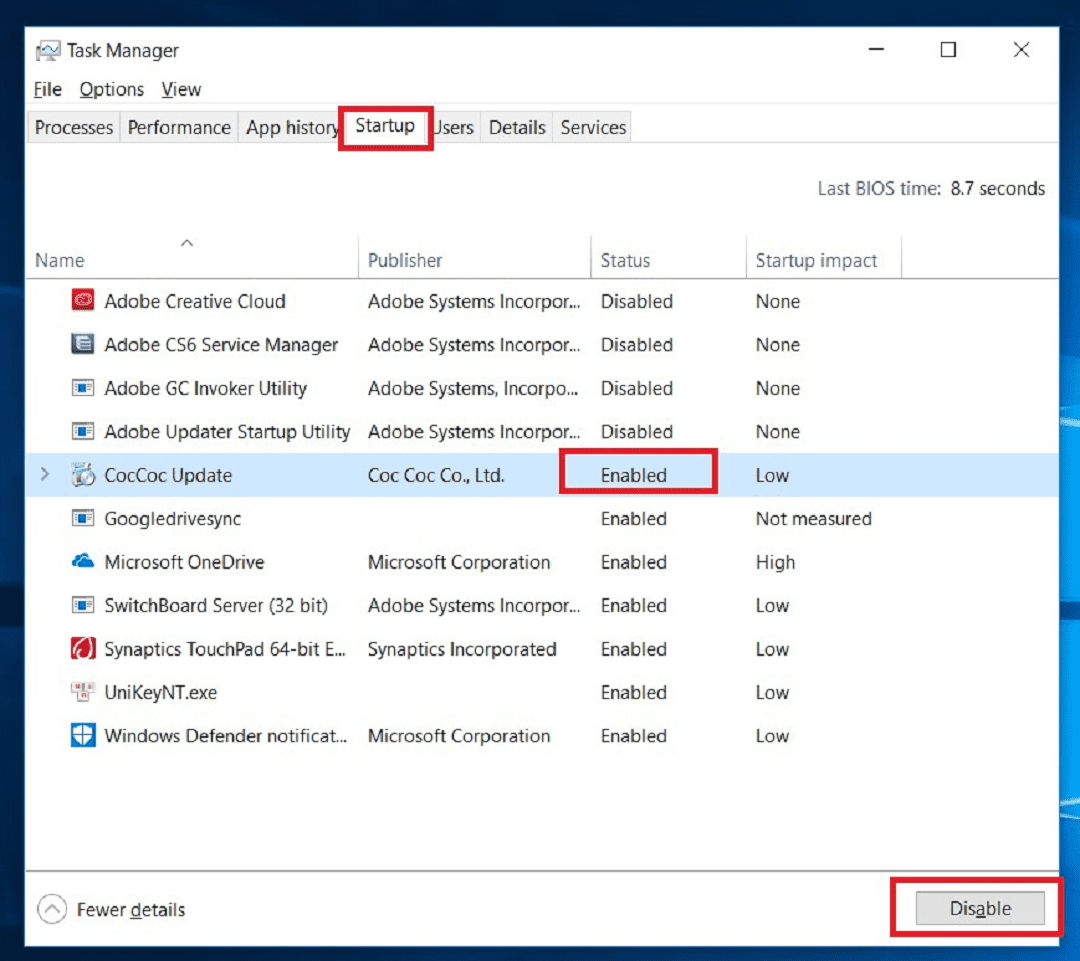Image resolution: width=1080 pixels, height=961 pixels.
Task: Expand the CocCoc Update entry arrow
Action: [44, 475]
